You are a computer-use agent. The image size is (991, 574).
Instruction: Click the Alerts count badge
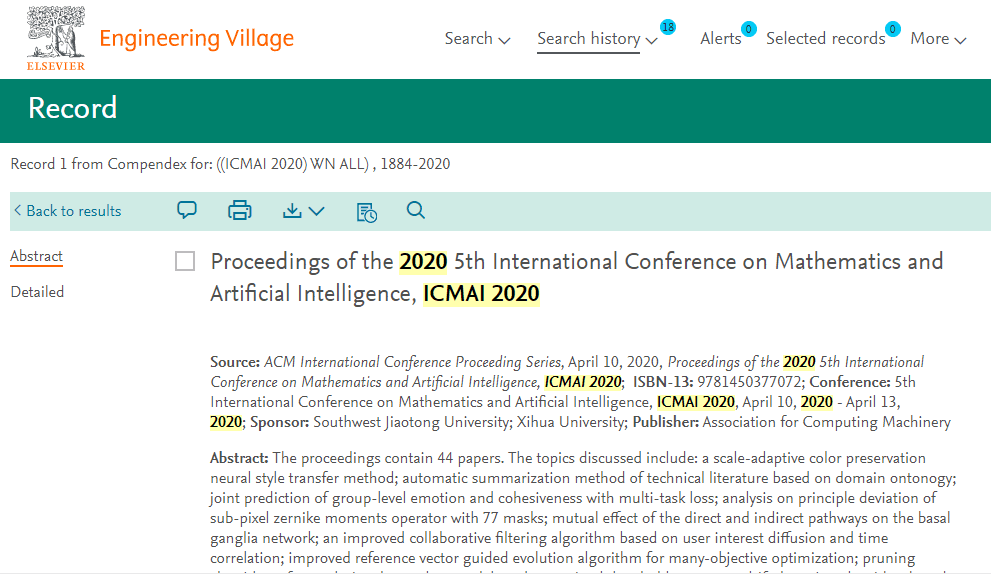click(x=748, y=29)
